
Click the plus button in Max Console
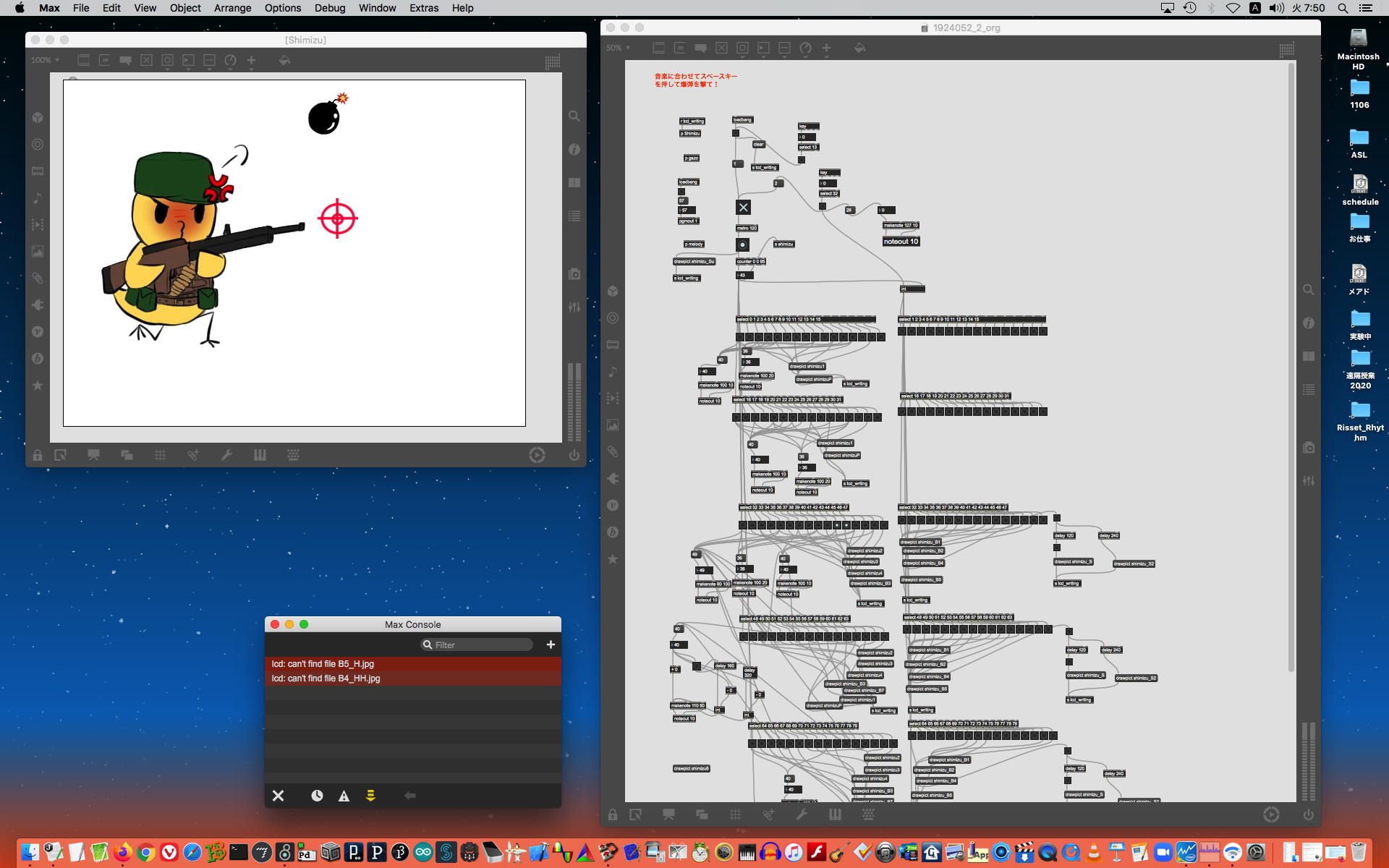click(x=551, y=644)
